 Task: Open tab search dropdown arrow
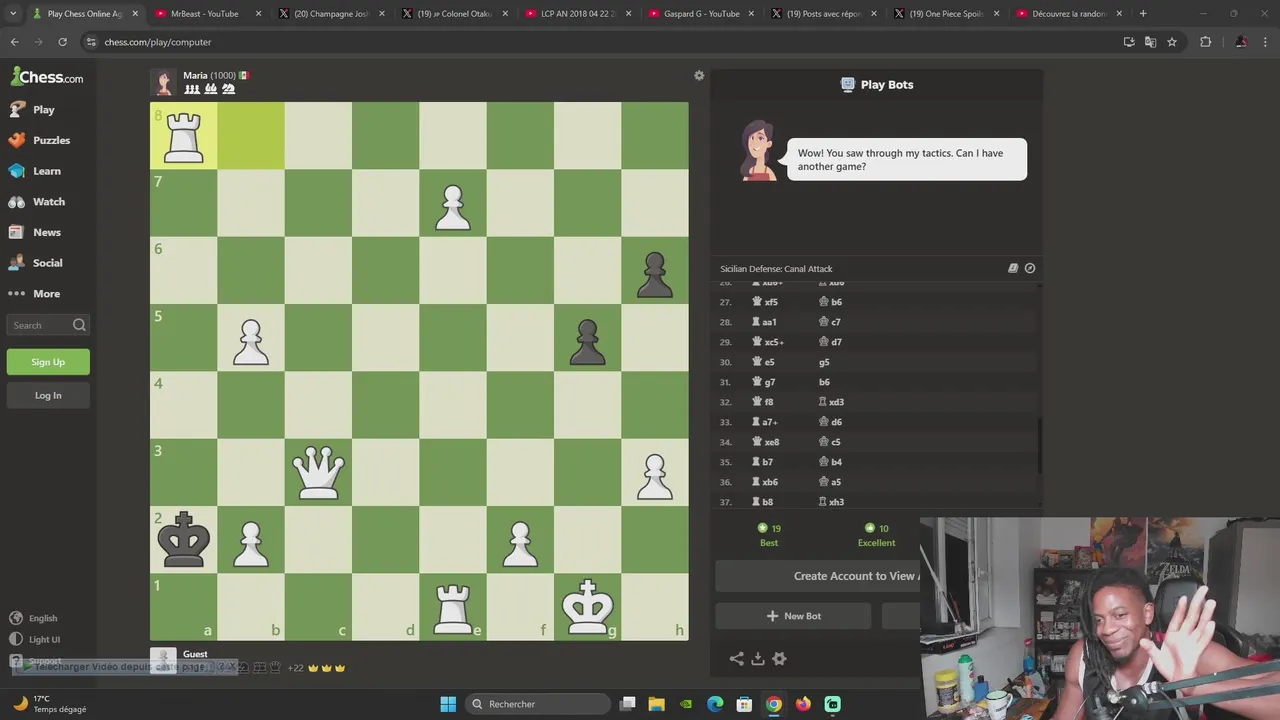coord(13,14)
